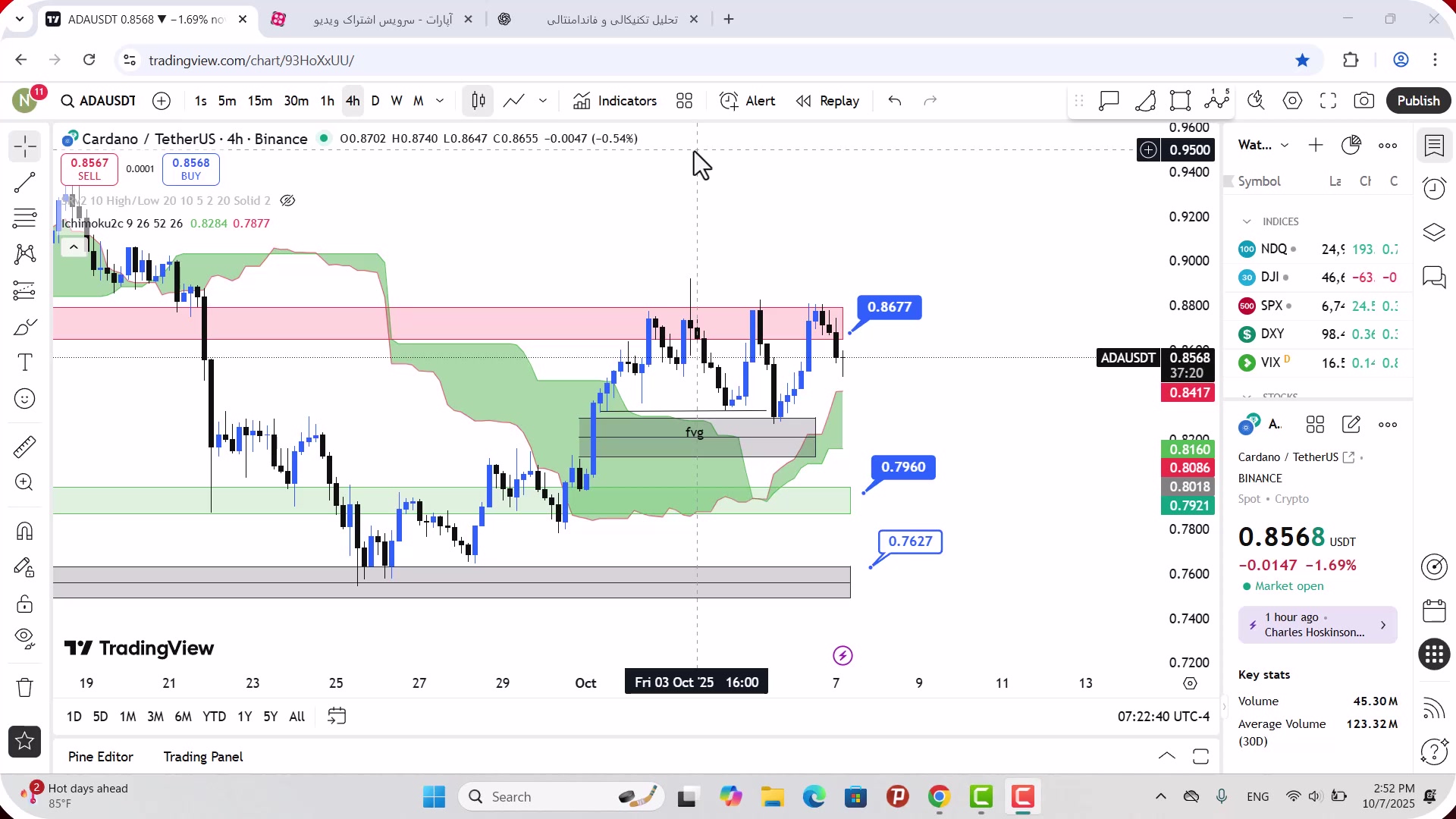
Task: Select the ruler measure tool
Action: click(25, 447)
